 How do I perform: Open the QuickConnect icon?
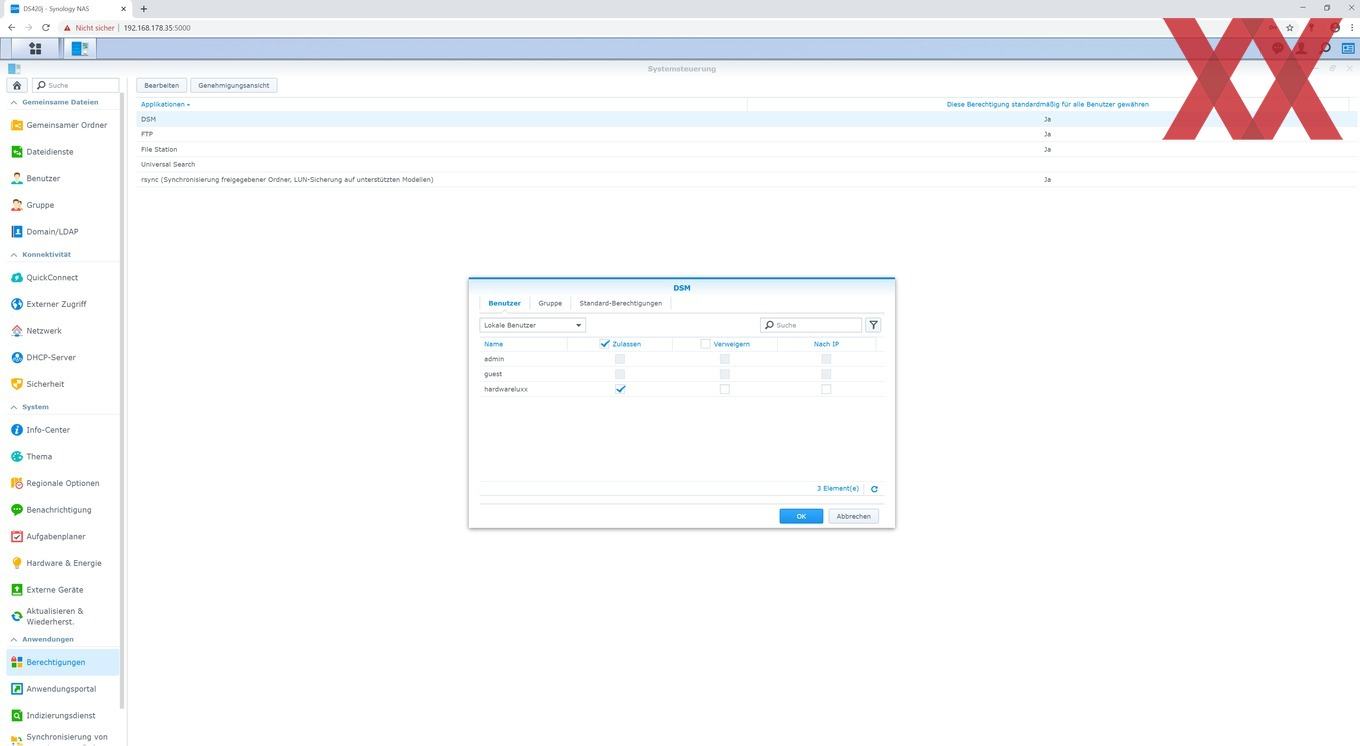(17, 278)
